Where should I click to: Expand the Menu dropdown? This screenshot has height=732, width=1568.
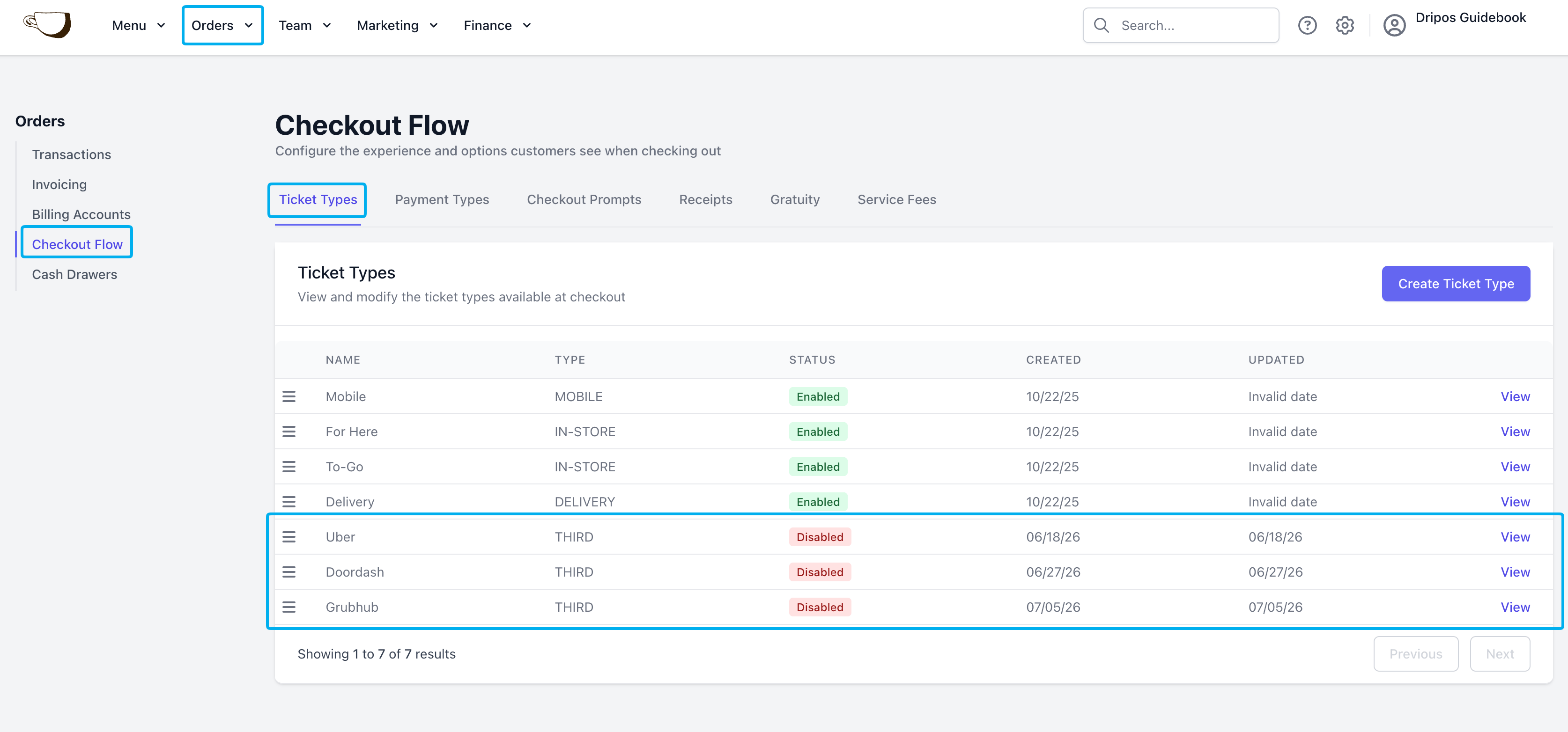pyautogui.click(x=138, y=26)
